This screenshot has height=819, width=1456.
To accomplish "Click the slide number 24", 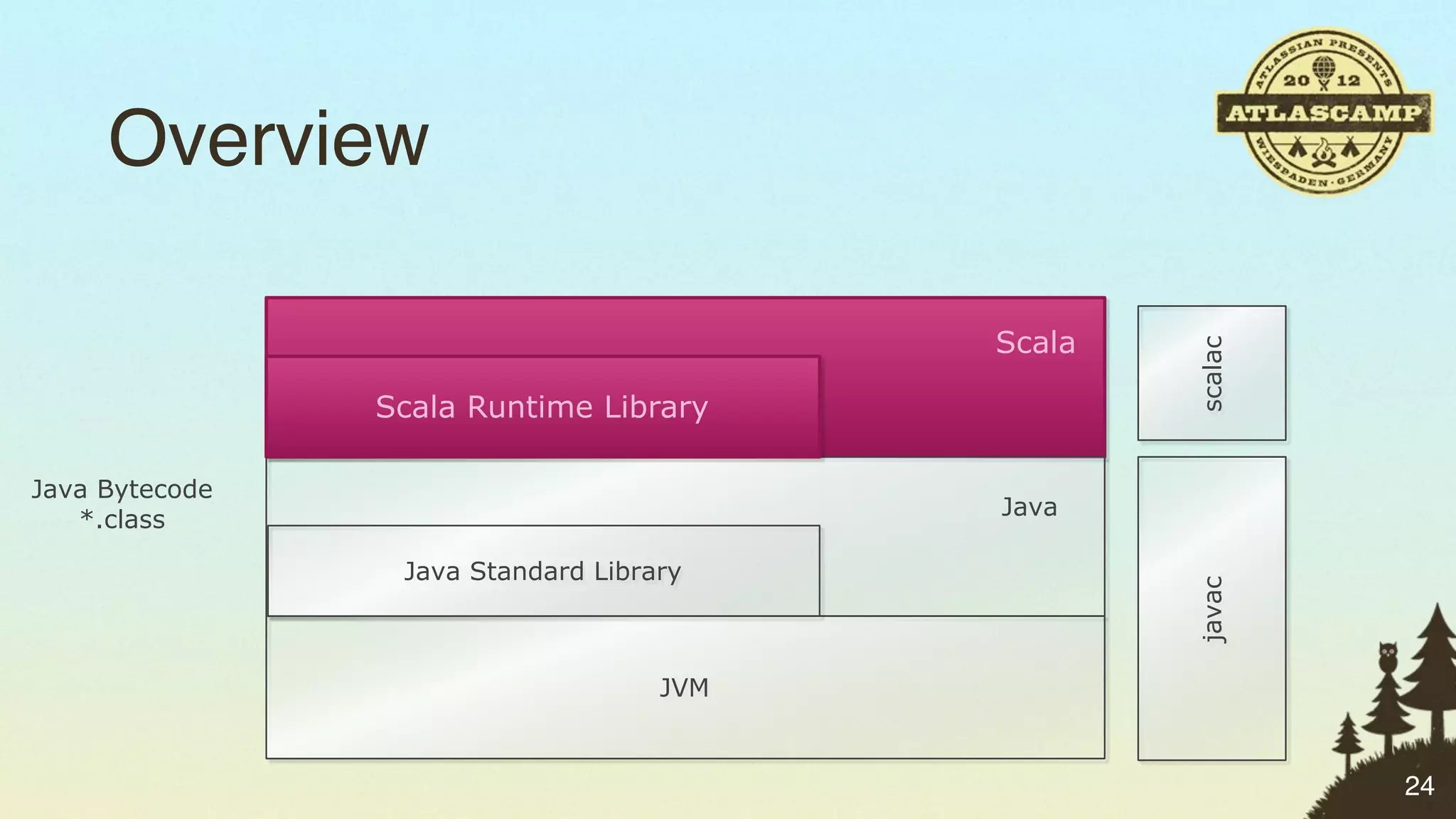I will [x=1419, y=786].
